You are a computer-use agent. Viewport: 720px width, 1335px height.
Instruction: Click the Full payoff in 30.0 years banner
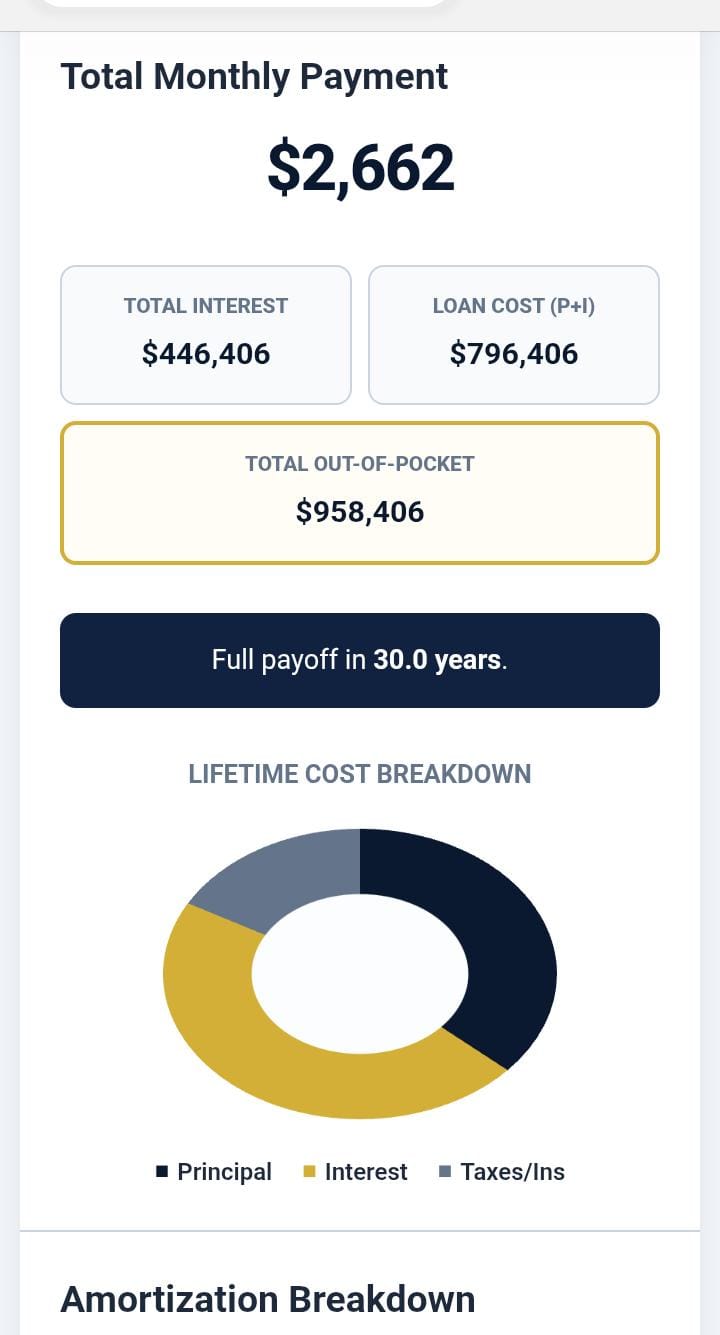click(360, 660)
